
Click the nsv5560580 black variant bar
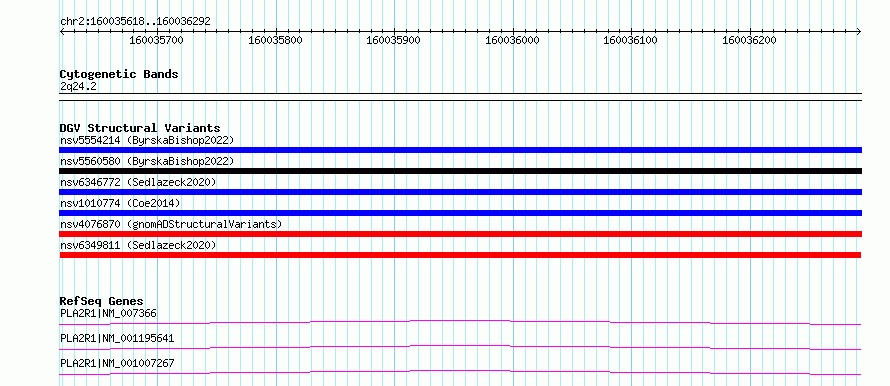(x=460, y=171)
